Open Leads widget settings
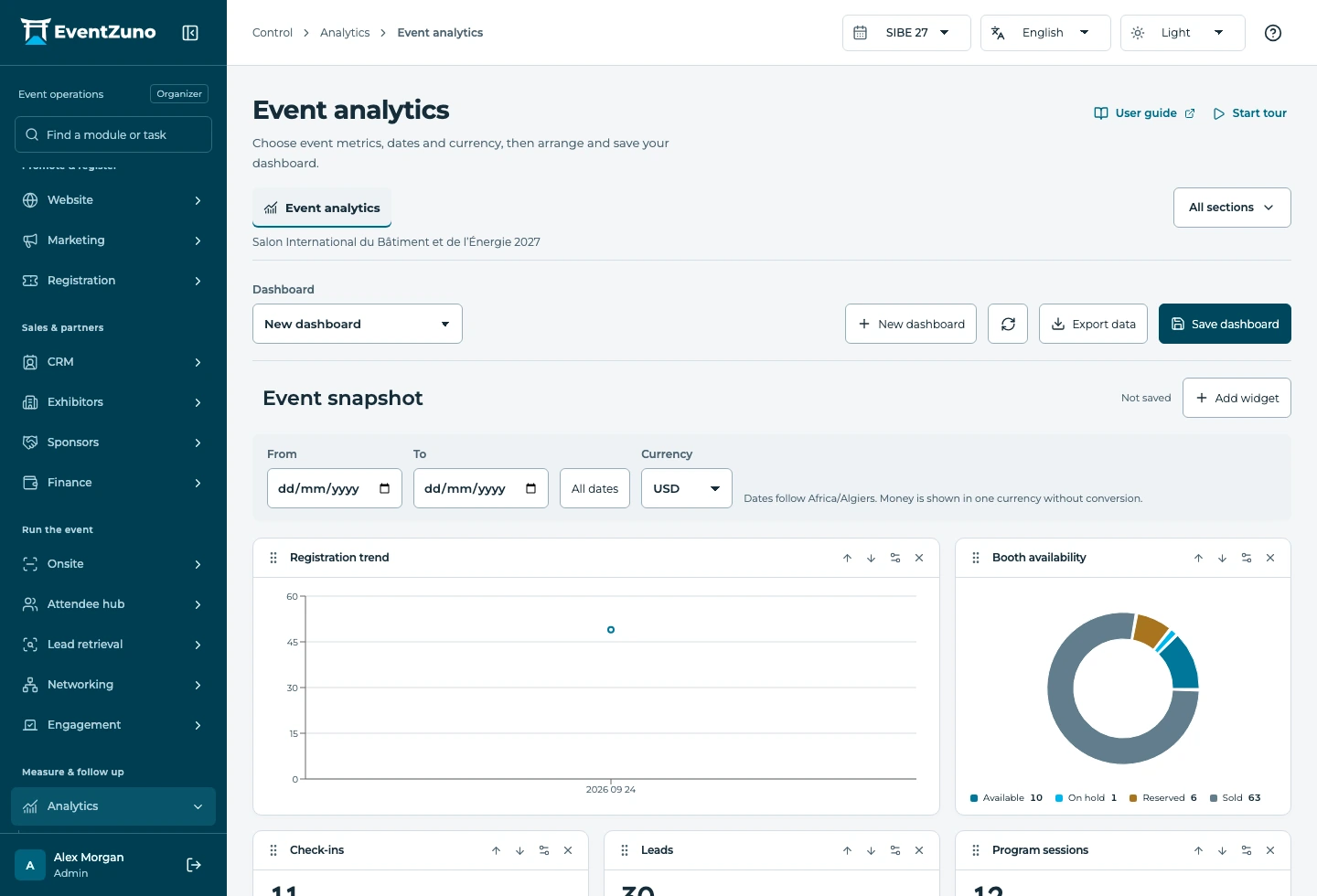1317x896 pixels. click(x=895, y=850)
